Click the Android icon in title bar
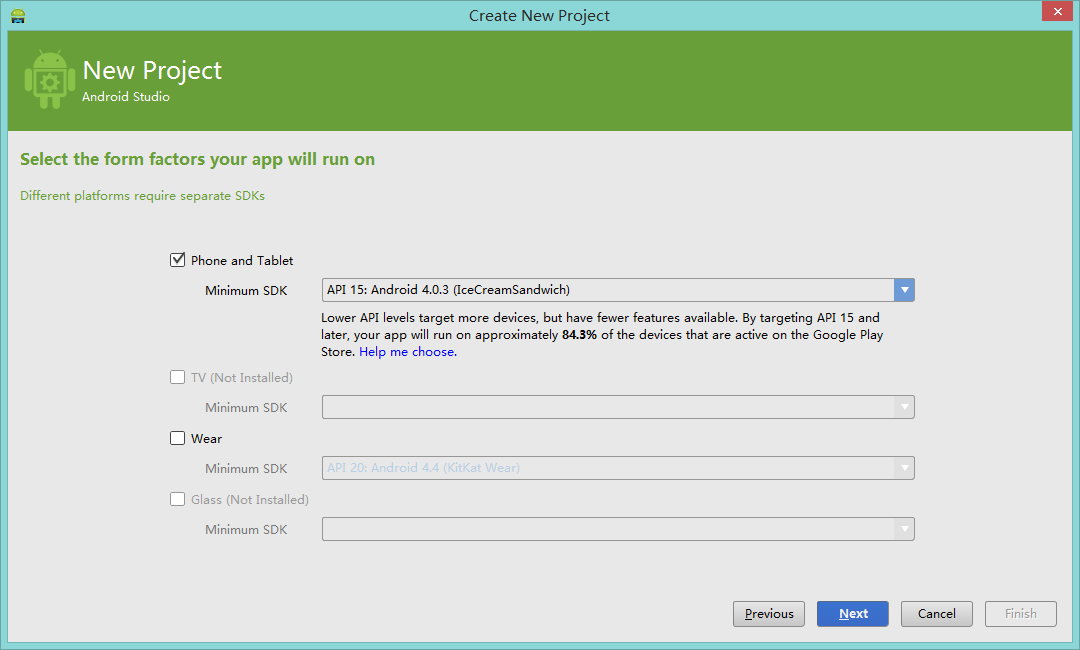 18,15
